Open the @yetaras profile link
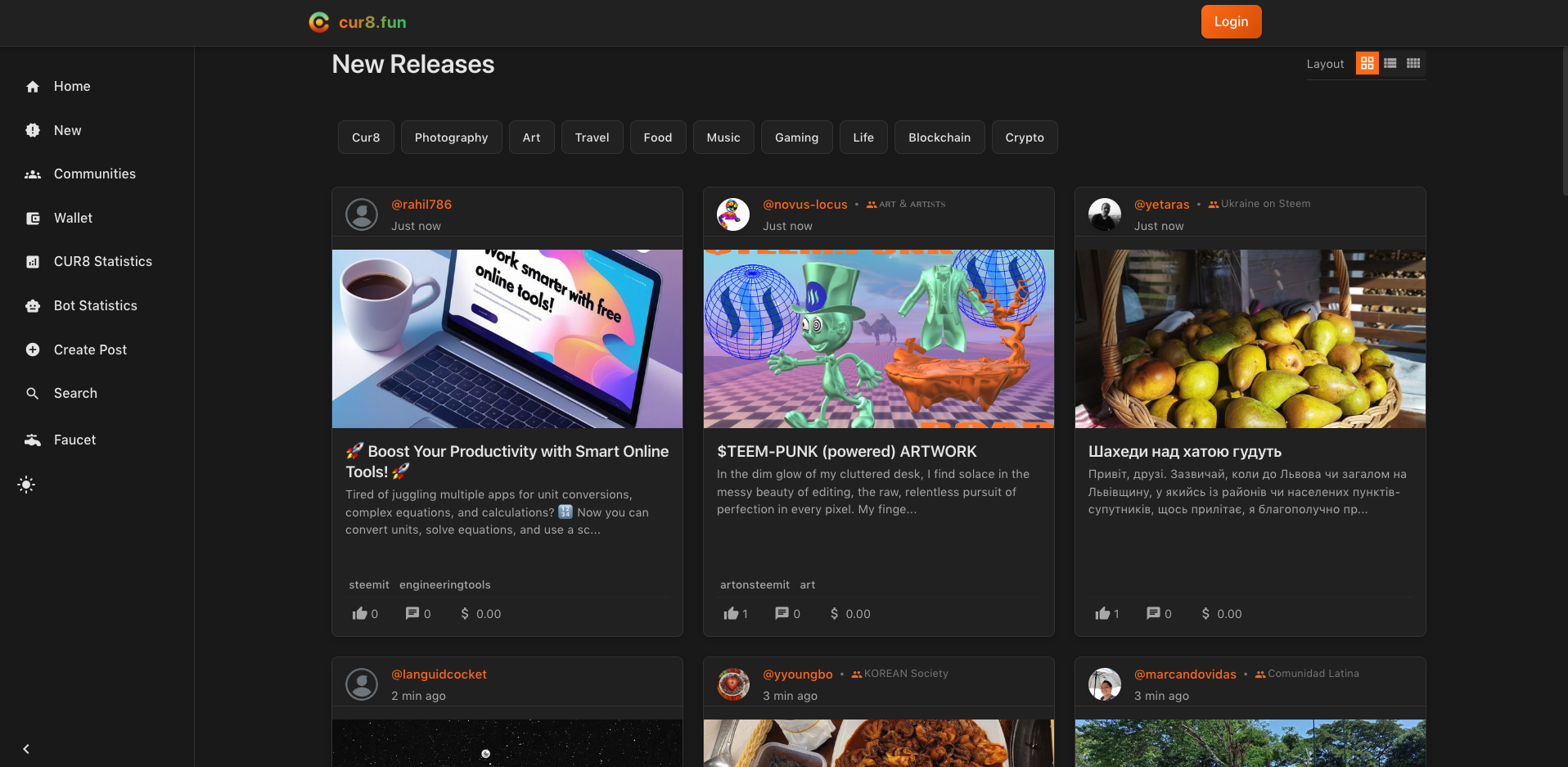This screenshot has height=767, width=1568. click(x=1162, y=205)
